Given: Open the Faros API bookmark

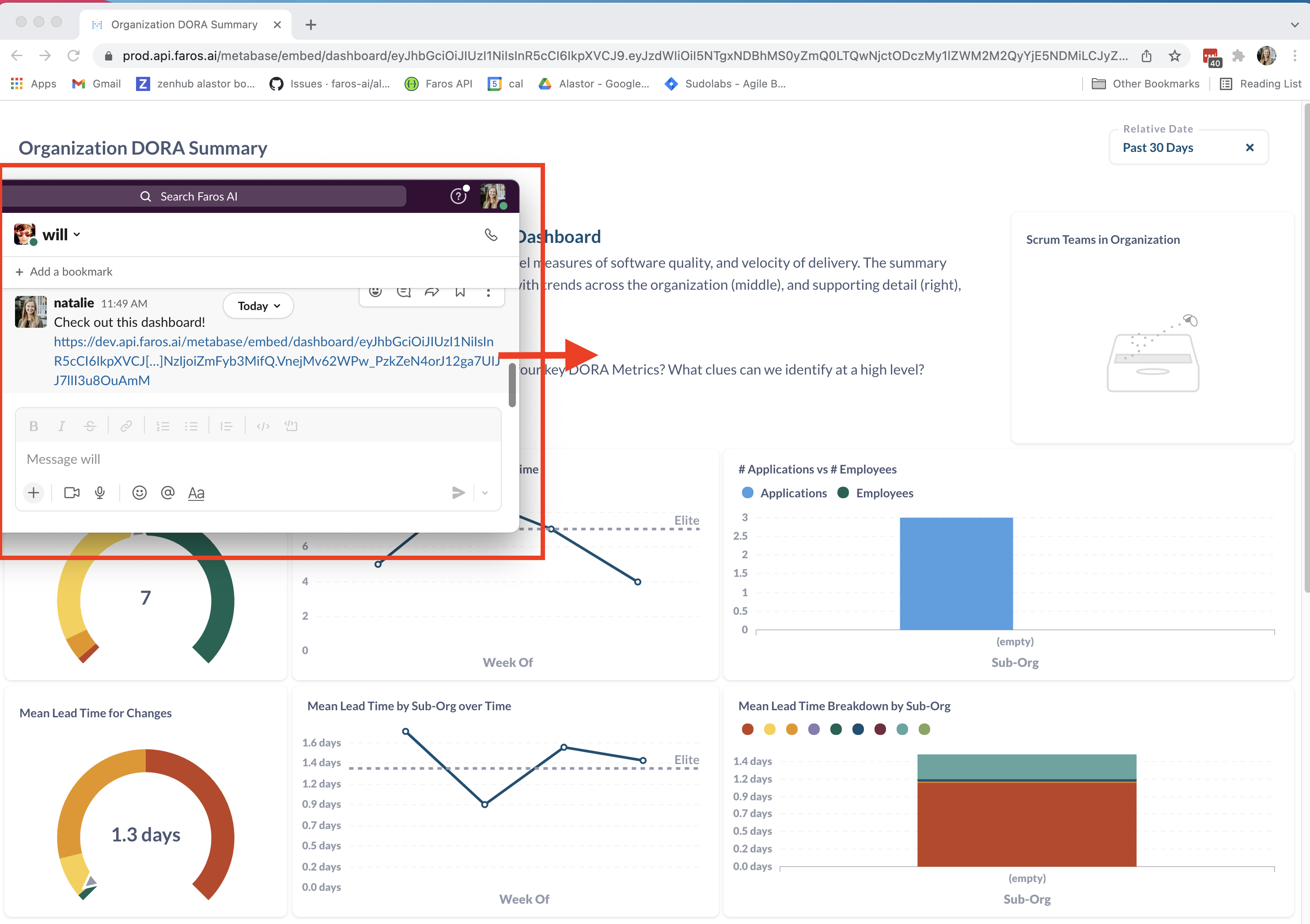Looking at the screenshot, I should tap(439, 84).
